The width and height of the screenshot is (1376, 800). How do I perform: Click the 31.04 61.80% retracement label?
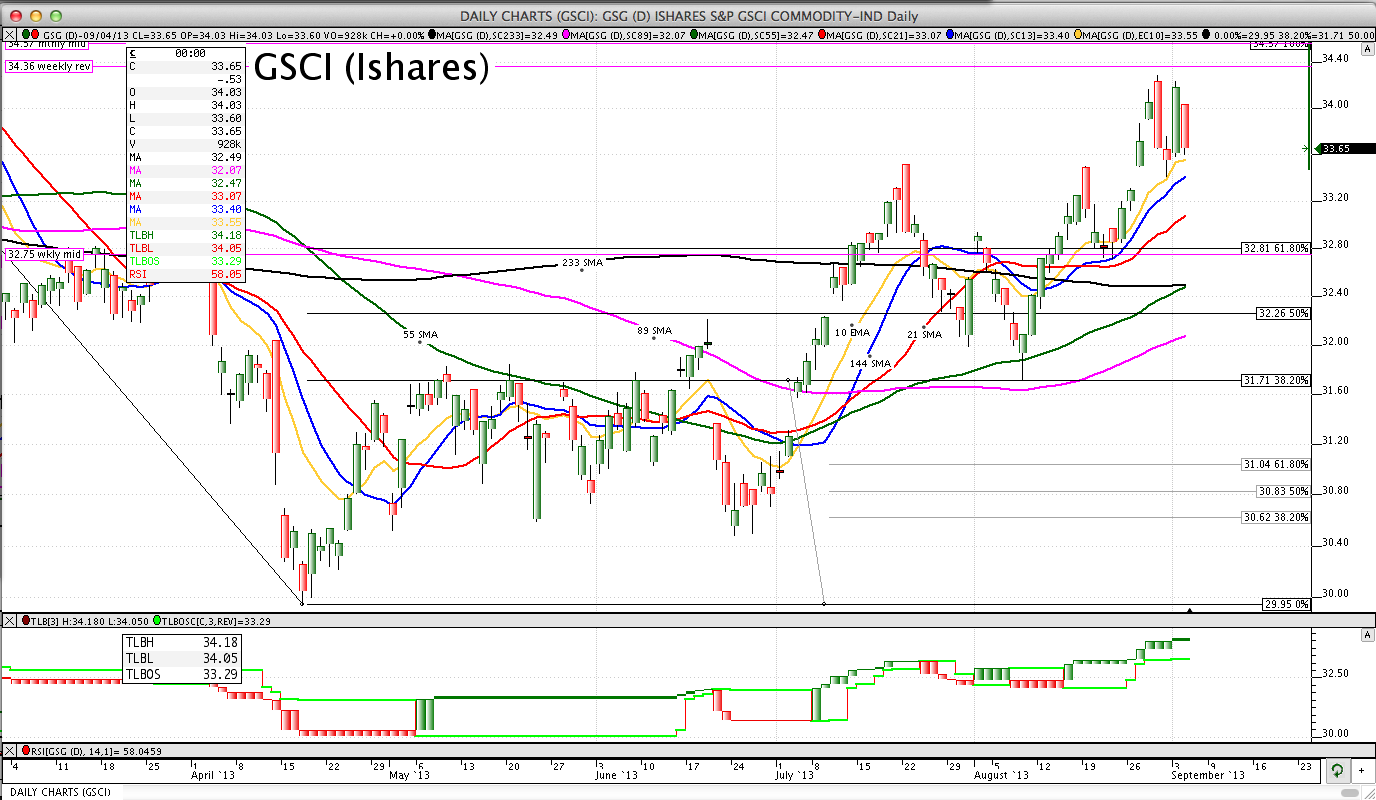tap(1276, 464)
